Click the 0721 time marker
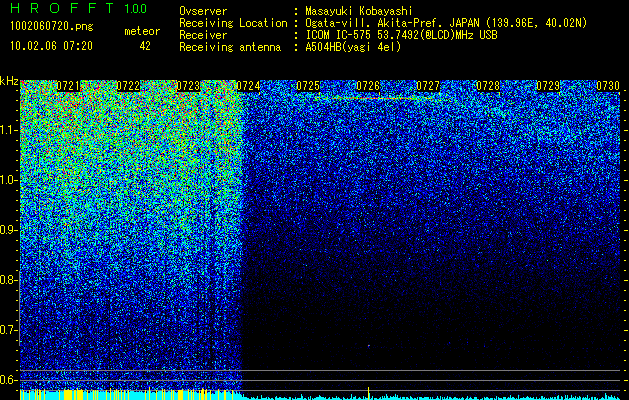Screen dimensions: 629x400 click(69, 86)
